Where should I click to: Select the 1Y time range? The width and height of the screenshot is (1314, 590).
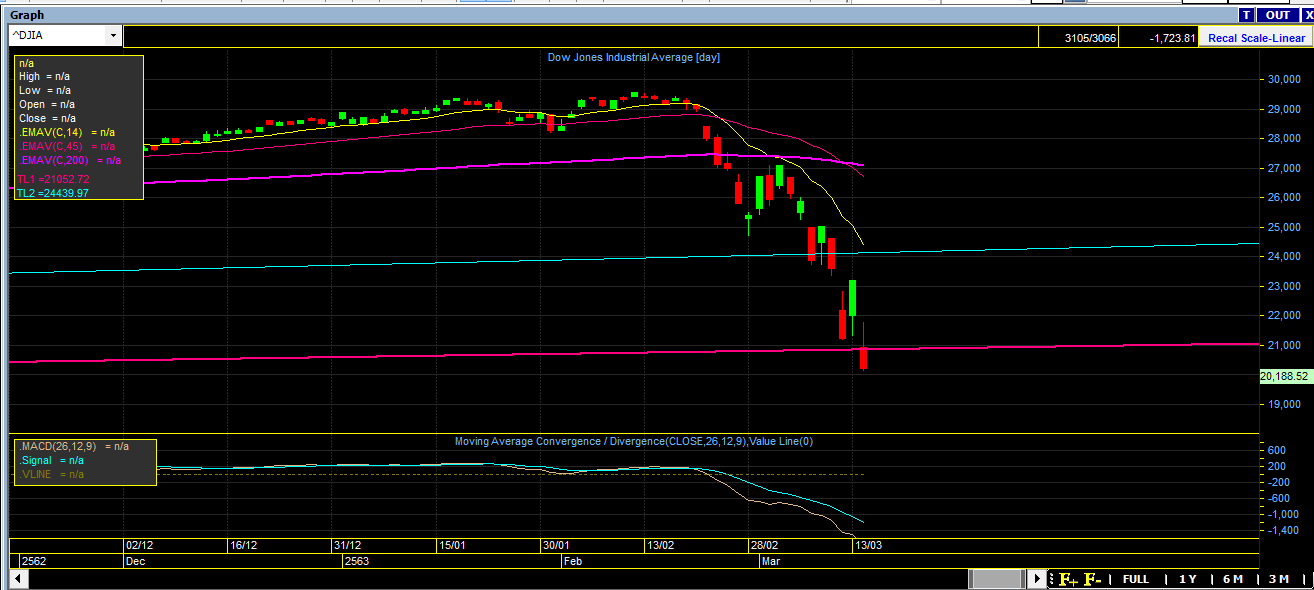point(1187,579)
